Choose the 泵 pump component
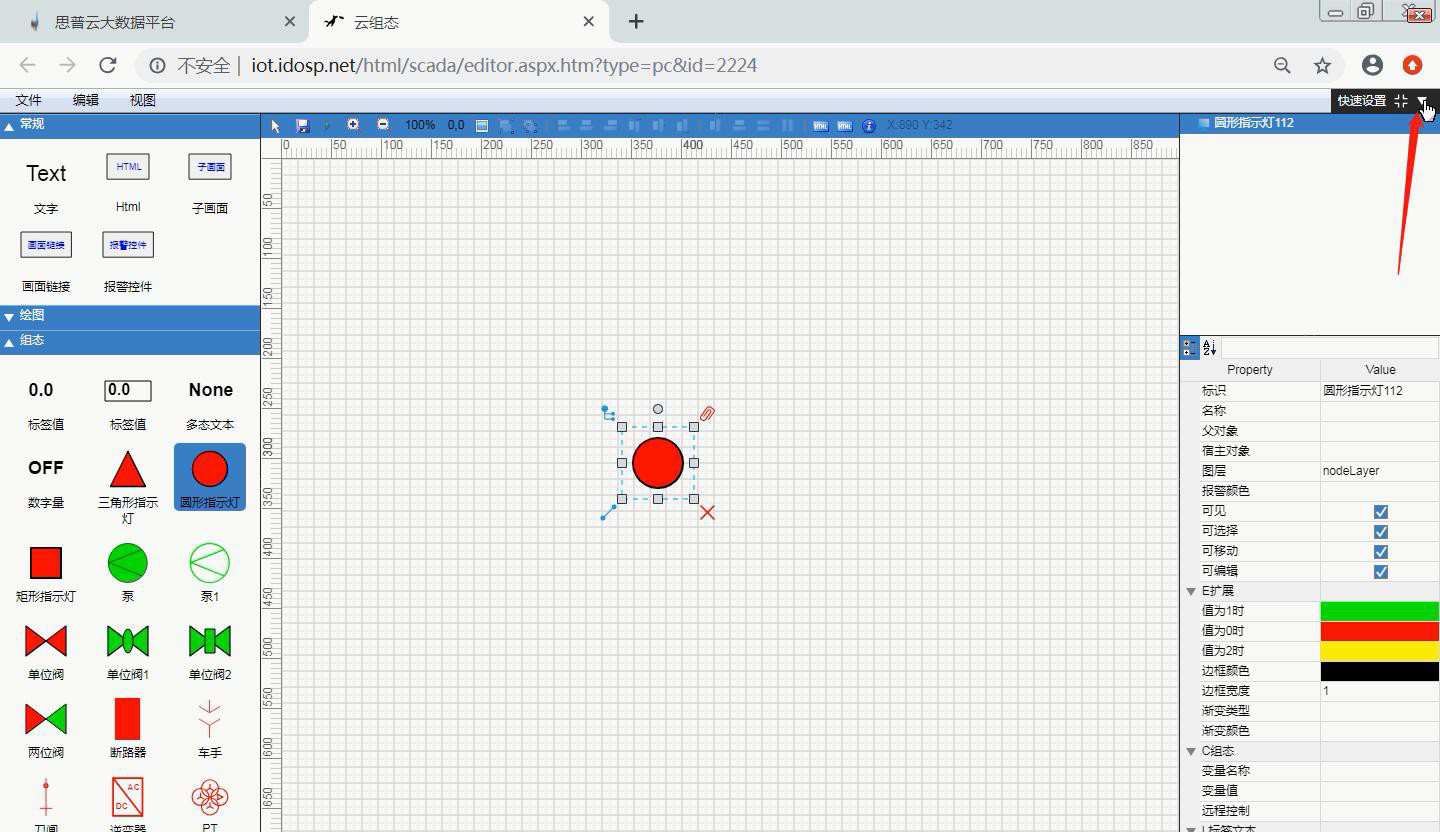The width and height of the screenshot is (1440, 832). 128,563
